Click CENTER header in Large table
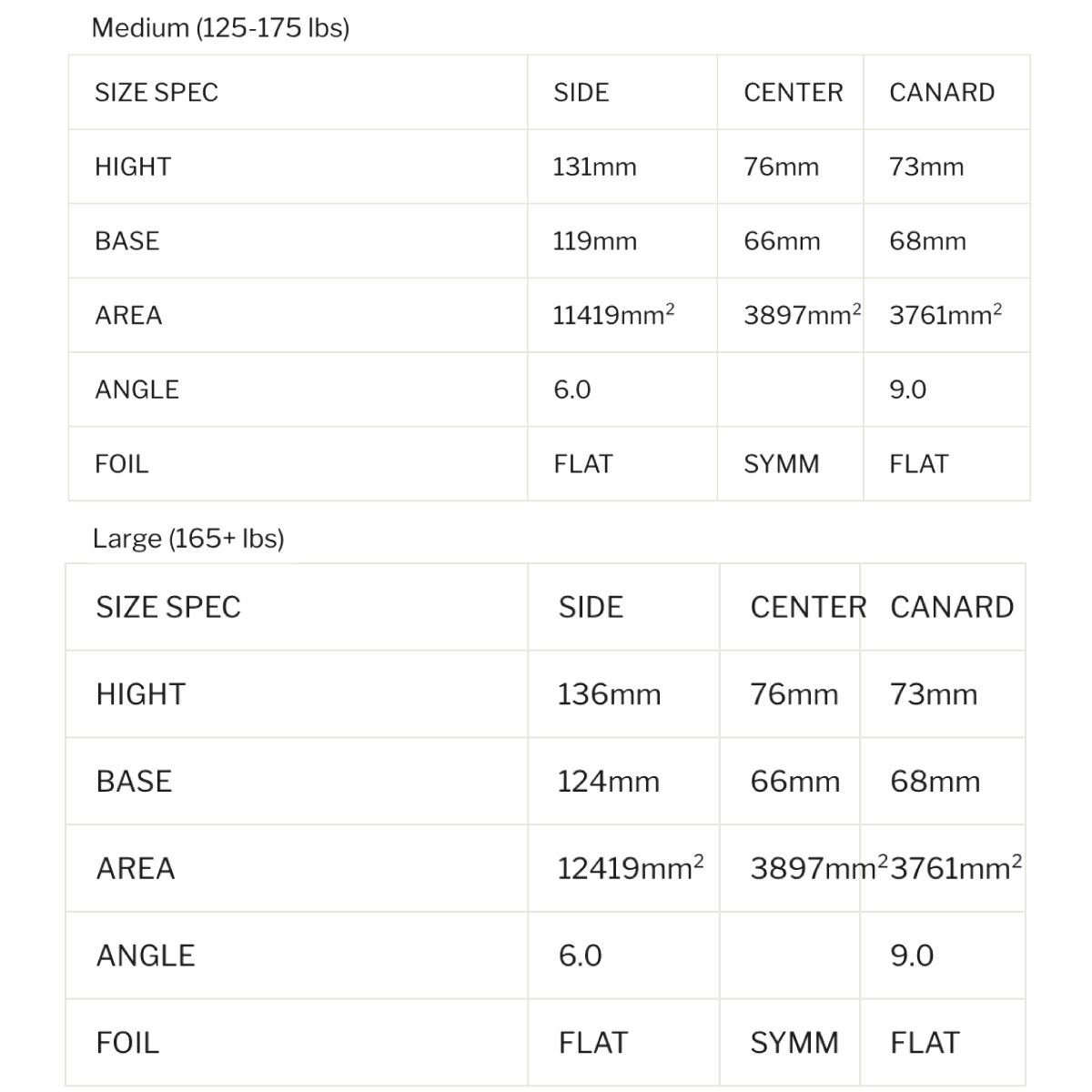 click(x=808, y=607)
